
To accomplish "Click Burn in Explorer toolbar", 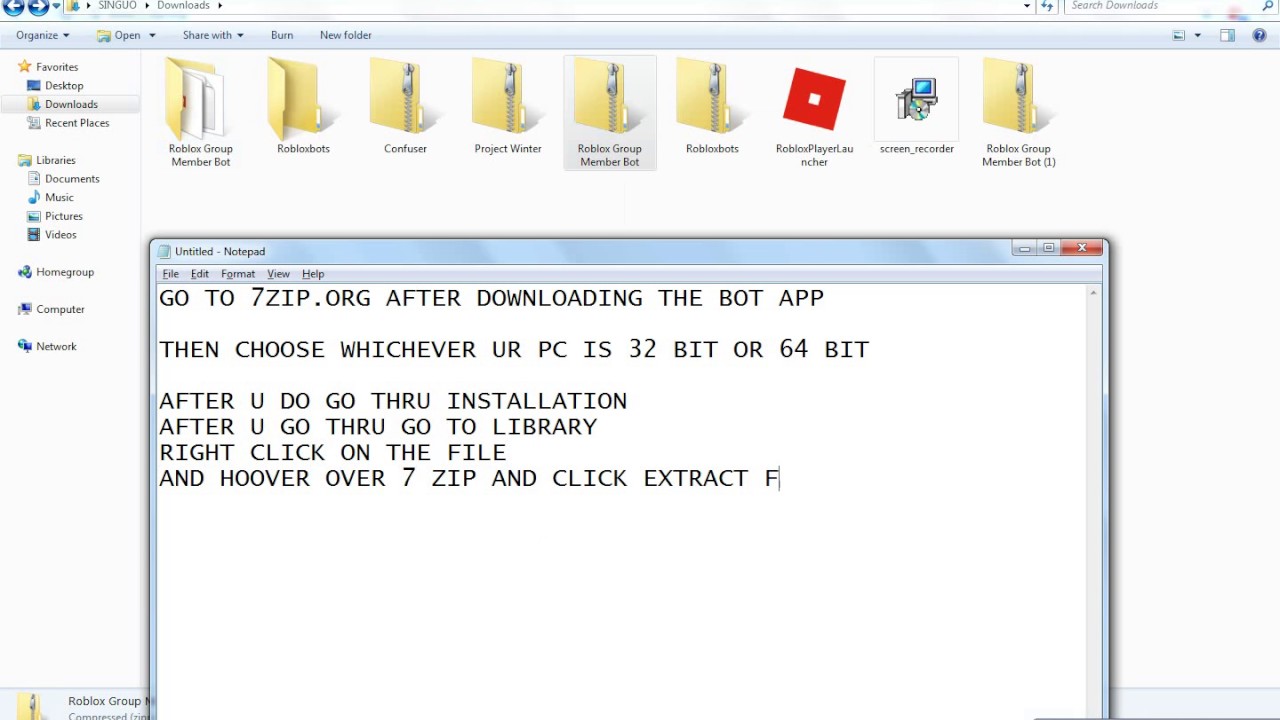I will [x=282, y=35].
